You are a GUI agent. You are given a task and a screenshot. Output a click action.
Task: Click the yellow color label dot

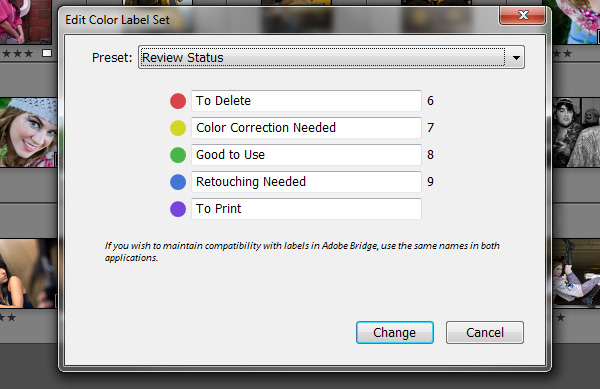178,128
